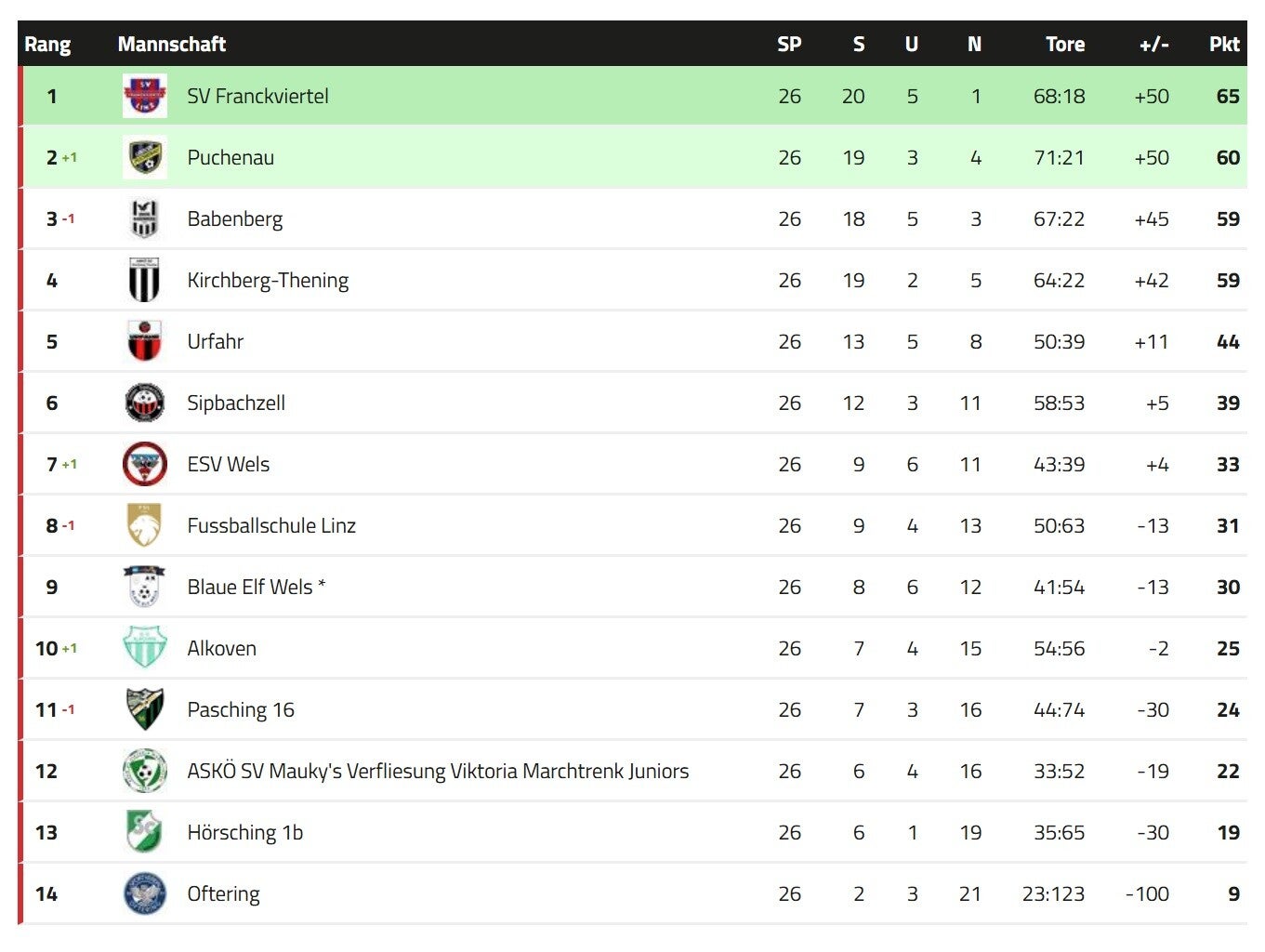Click the Fussballschule Linz lion crest
The height and width of the screenshot is (952, 1265).
coord(144,525)
